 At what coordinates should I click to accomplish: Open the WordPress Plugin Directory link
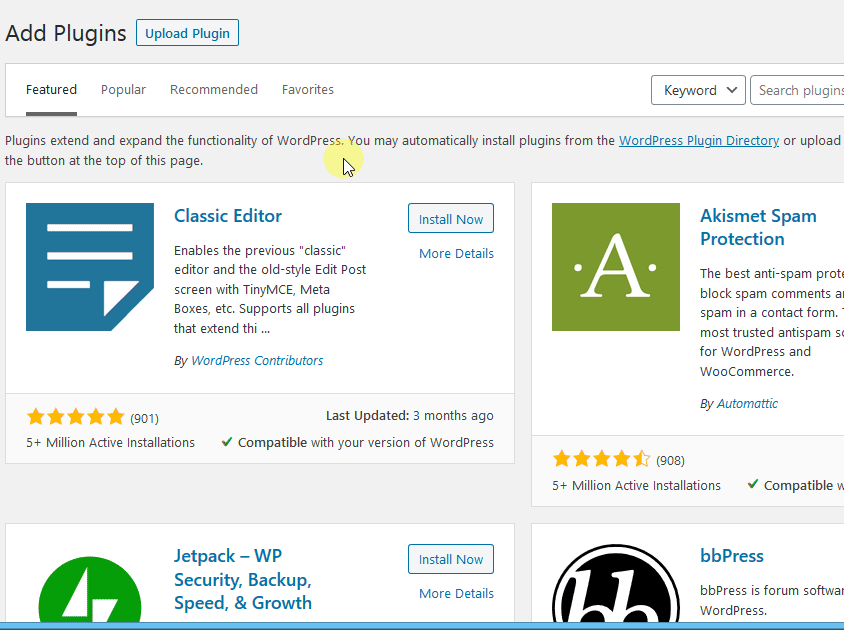coord(698,141)
